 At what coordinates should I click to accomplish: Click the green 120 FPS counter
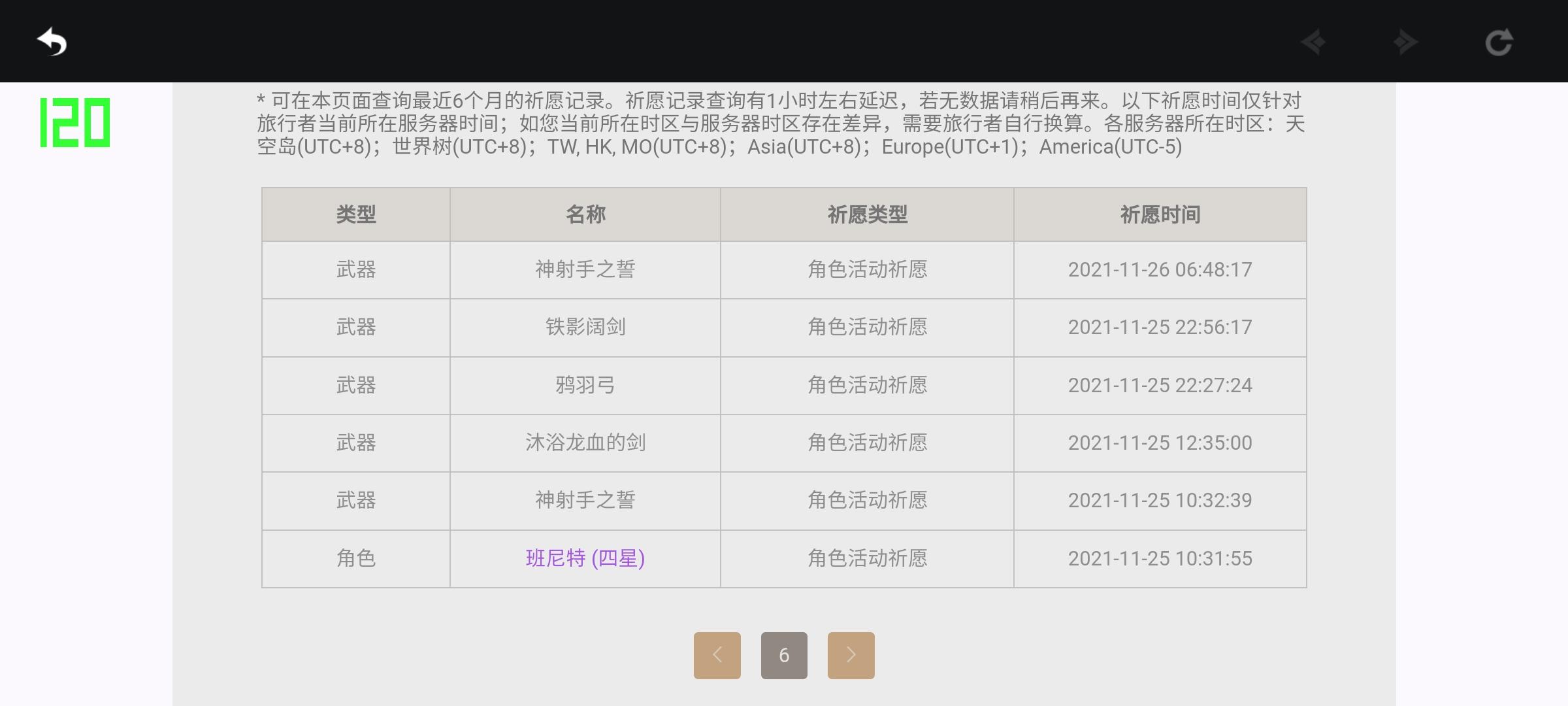click(75, 123)
